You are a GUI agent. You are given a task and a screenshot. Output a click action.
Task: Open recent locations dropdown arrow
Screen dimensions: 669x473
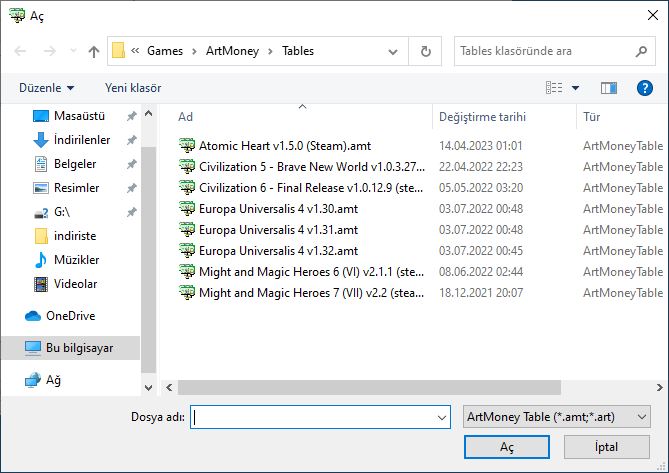click(x=73, y=51)
